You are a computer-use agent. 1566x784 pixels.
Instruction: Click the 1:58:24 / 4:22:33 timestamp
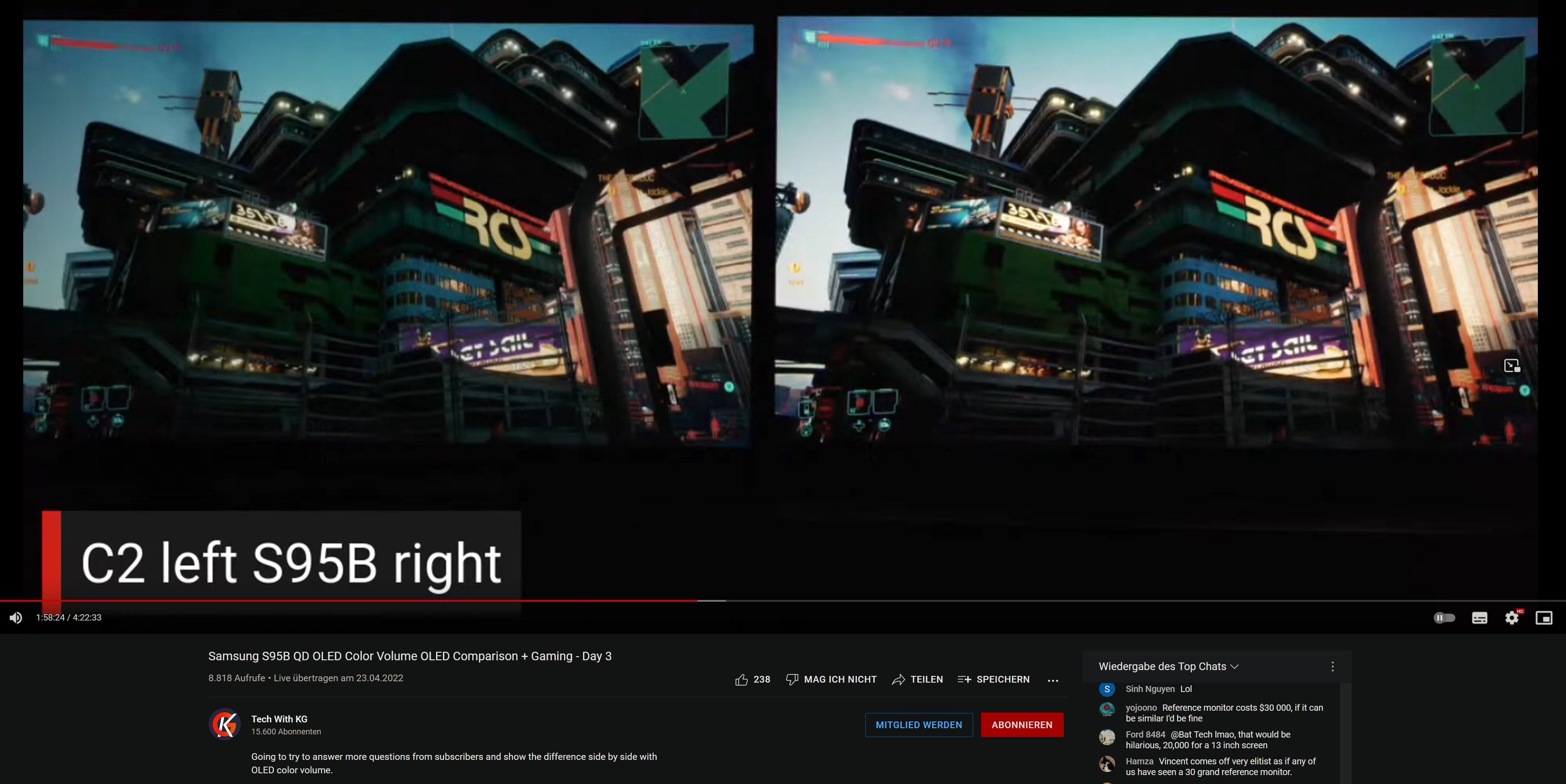[69, 617]
